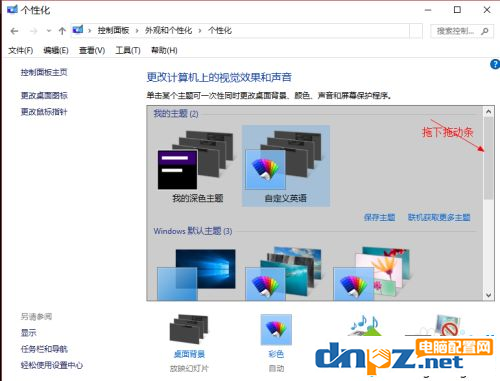Minimize the 个性化 window
This screenshot has width=500, height=381.
coord(428,10)
